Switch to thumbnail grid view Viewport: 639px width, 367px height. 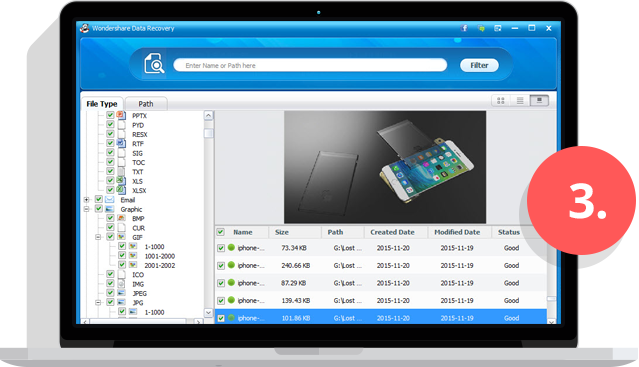tap(501, 101)
